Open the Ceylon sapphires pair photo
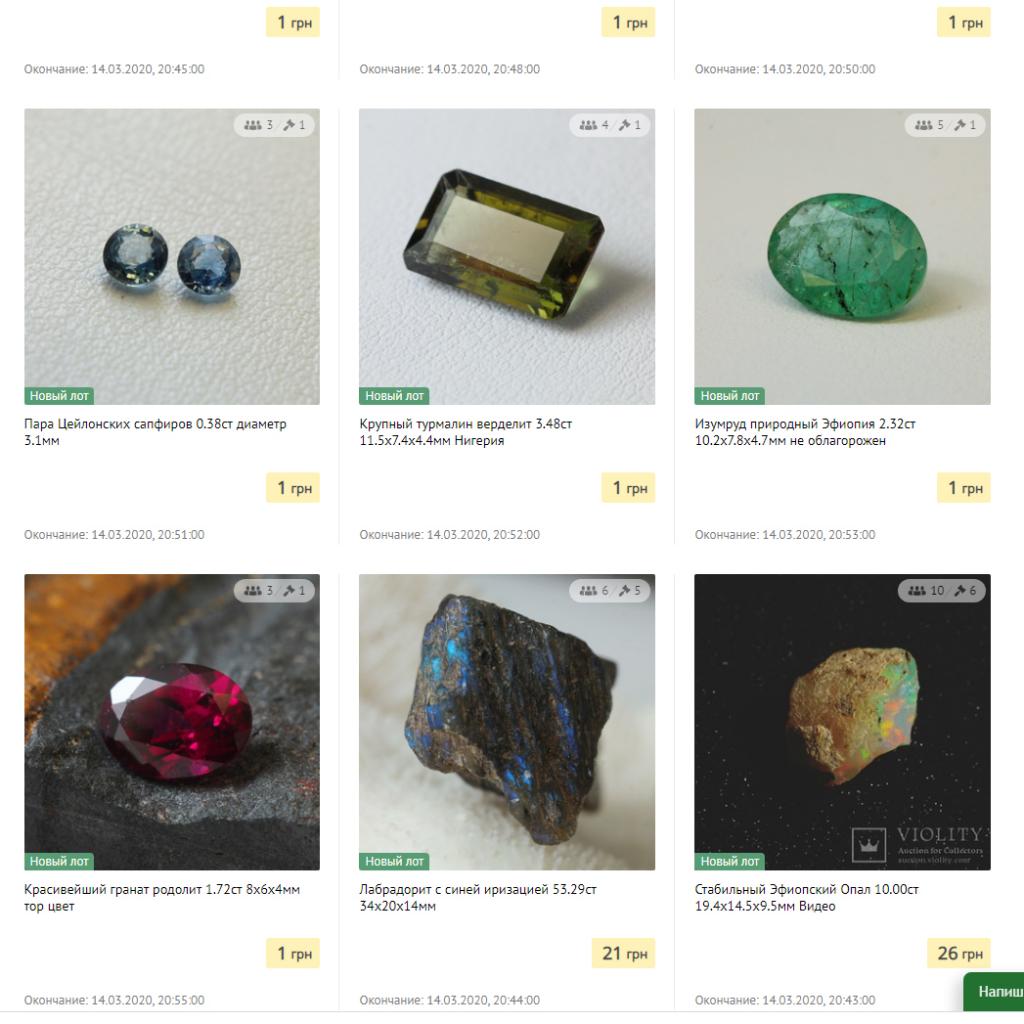The height and width of the screenshot is (1024, 1024). (x=172, y=257)
